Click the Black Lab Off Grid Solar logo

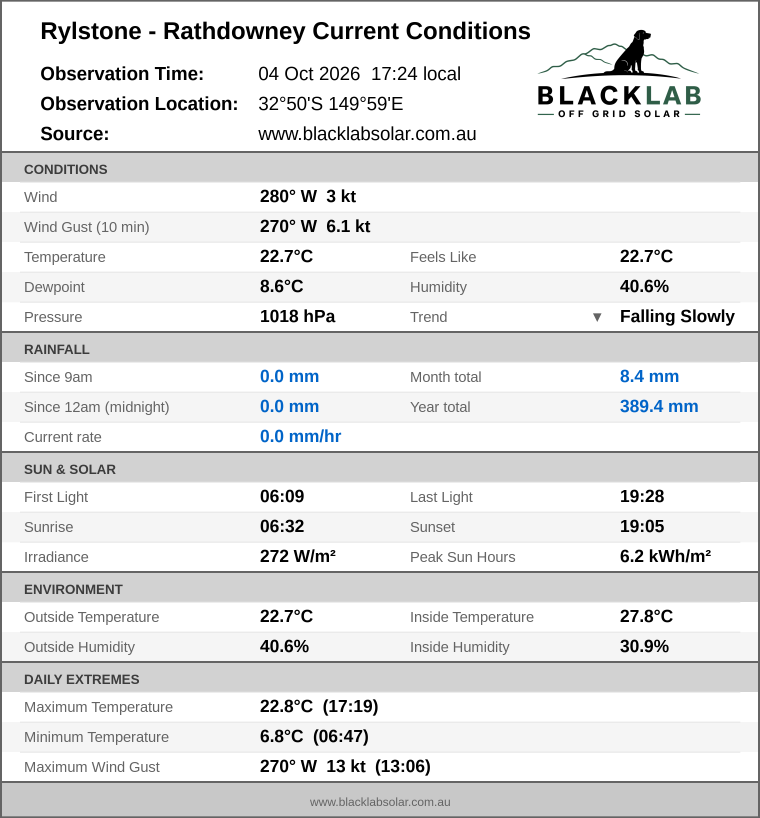[x=619, y=74]
